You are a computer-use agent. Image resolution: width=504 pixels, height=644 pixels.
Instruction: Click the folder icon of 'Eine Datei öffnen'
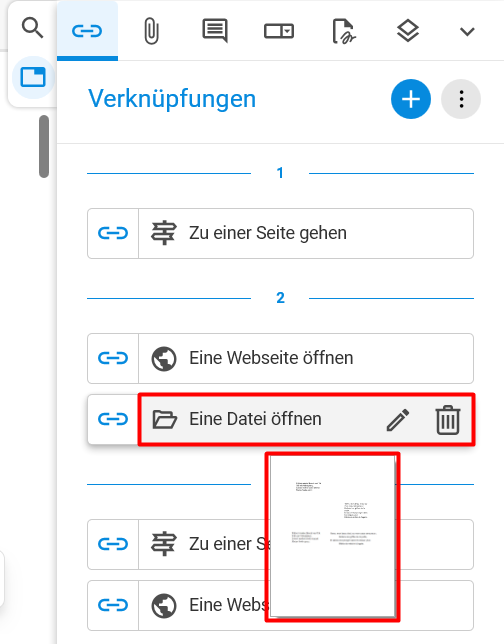pos(164,419)
